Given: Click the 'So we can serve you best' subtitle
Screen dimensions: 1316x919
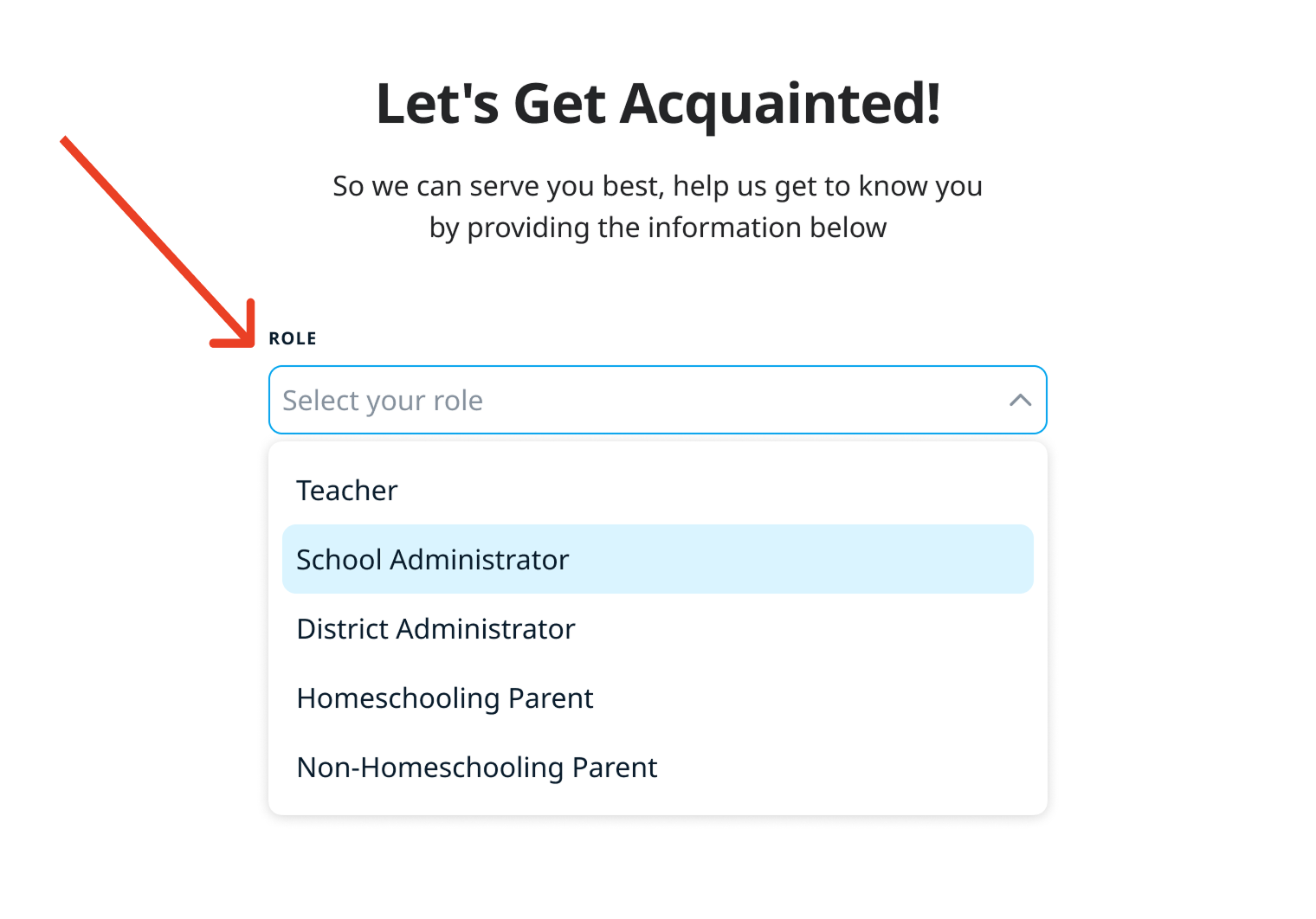Looking at the screenshot, I should (657, 186).
